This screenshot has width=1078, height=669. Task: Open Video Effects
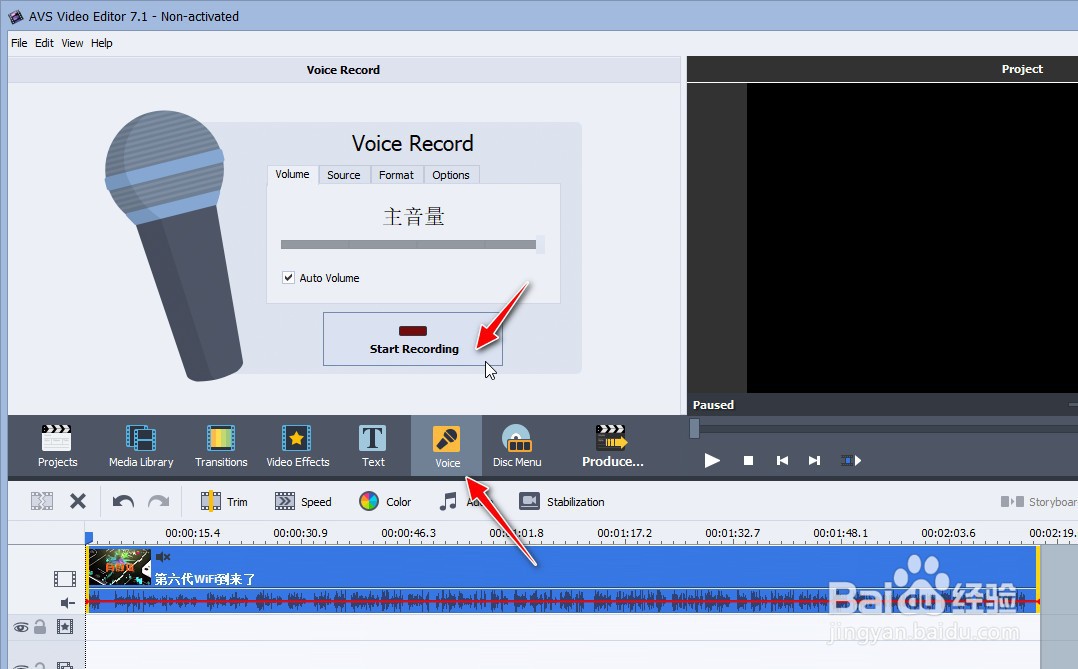(x=298, y=445)
